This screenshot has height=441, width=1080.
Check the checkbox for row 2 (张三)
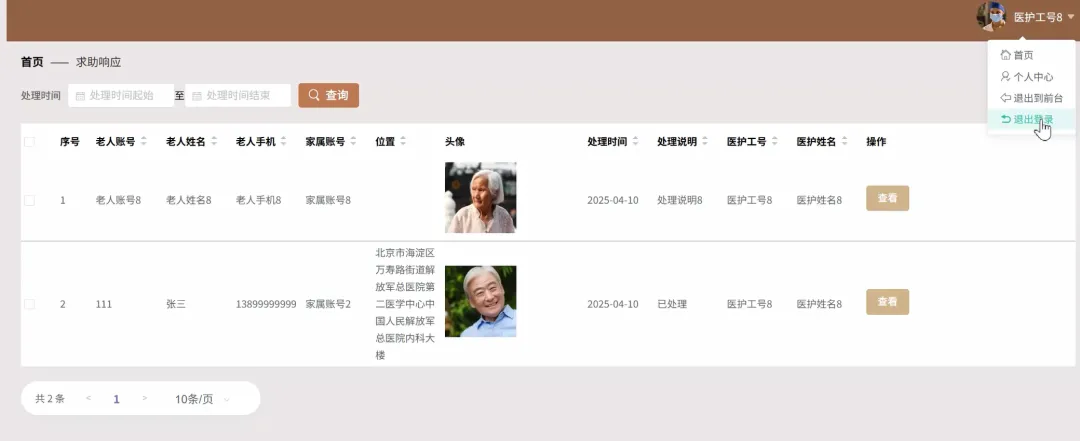29,304
